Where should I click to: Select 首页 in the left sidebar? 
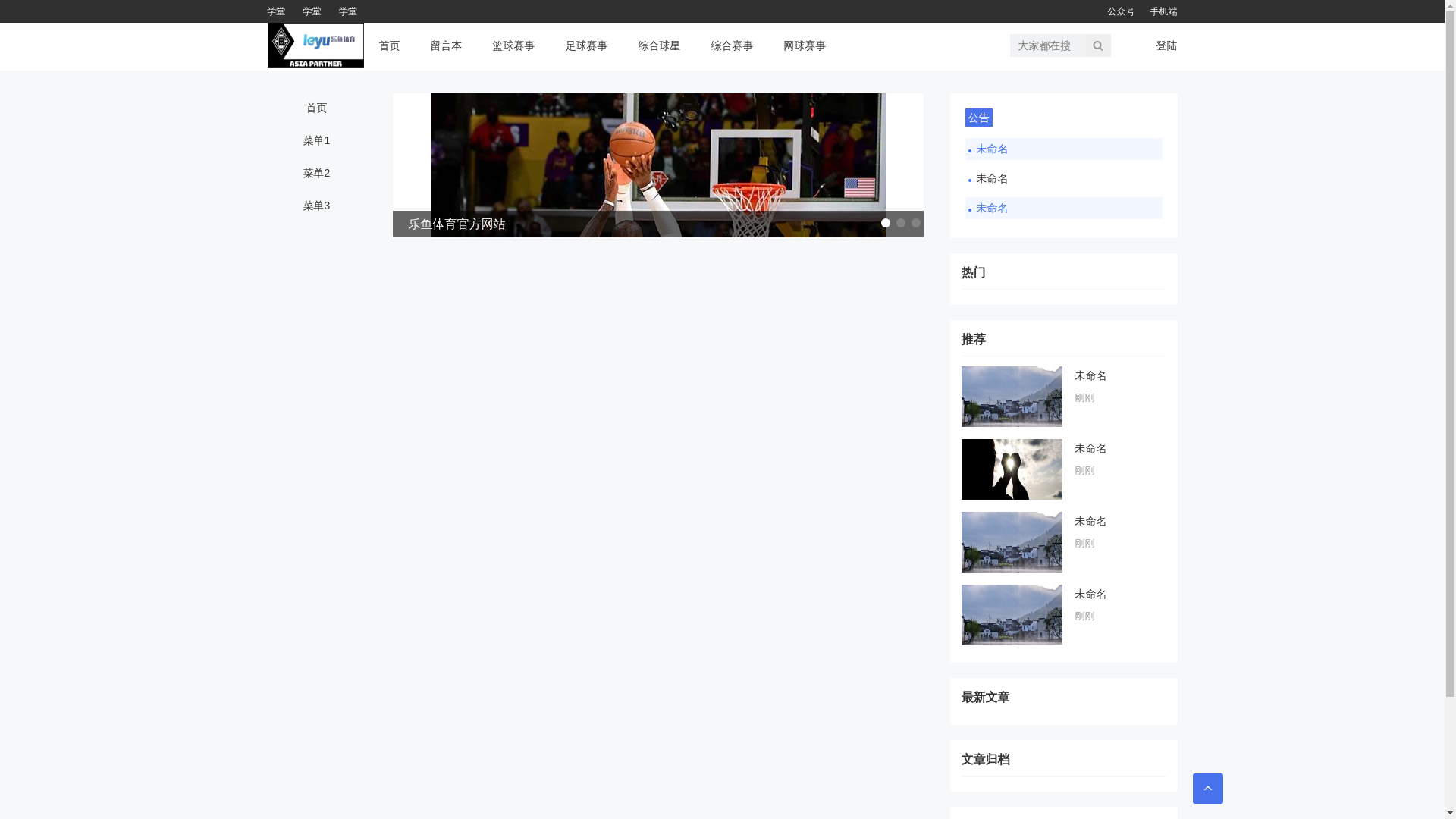pyautogui.click(x=316, y=108)
